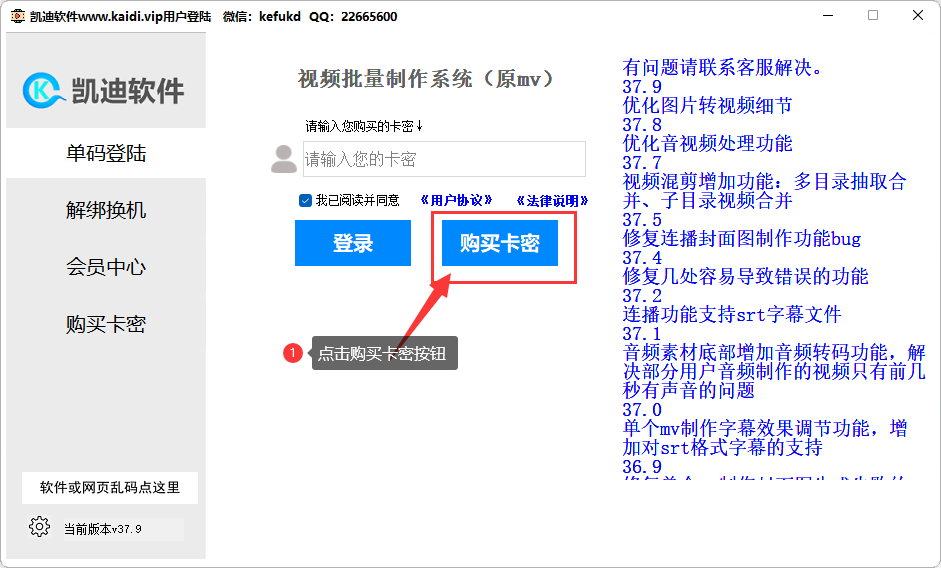Click changelog version 37.1 entry
The width and height of the screenshot is (941, 568).
click(642, 333)
